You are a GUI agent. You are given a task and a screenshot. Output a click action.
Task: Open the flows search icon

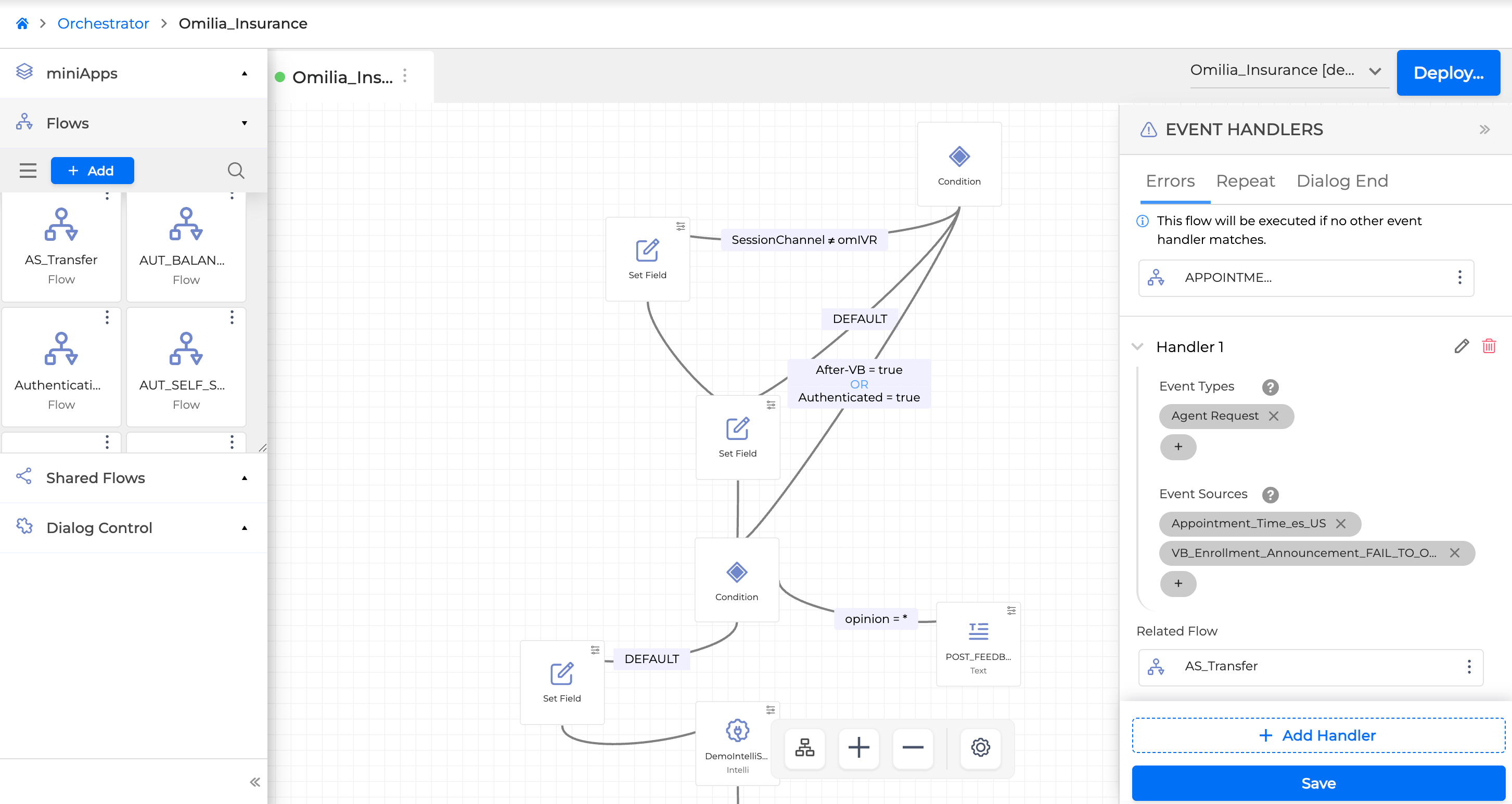[235, 171]
